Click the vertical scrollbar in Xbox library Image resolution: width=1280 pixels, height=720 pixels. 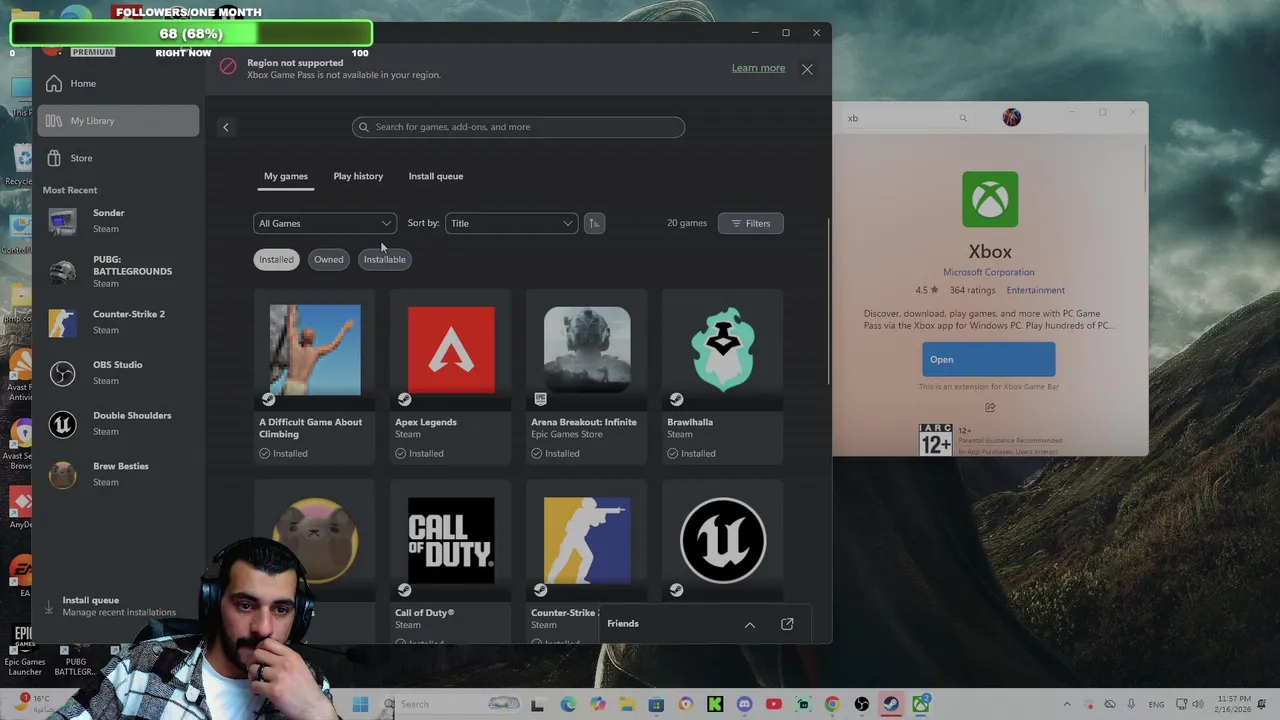pyautogui.click(x=829, y=300)
